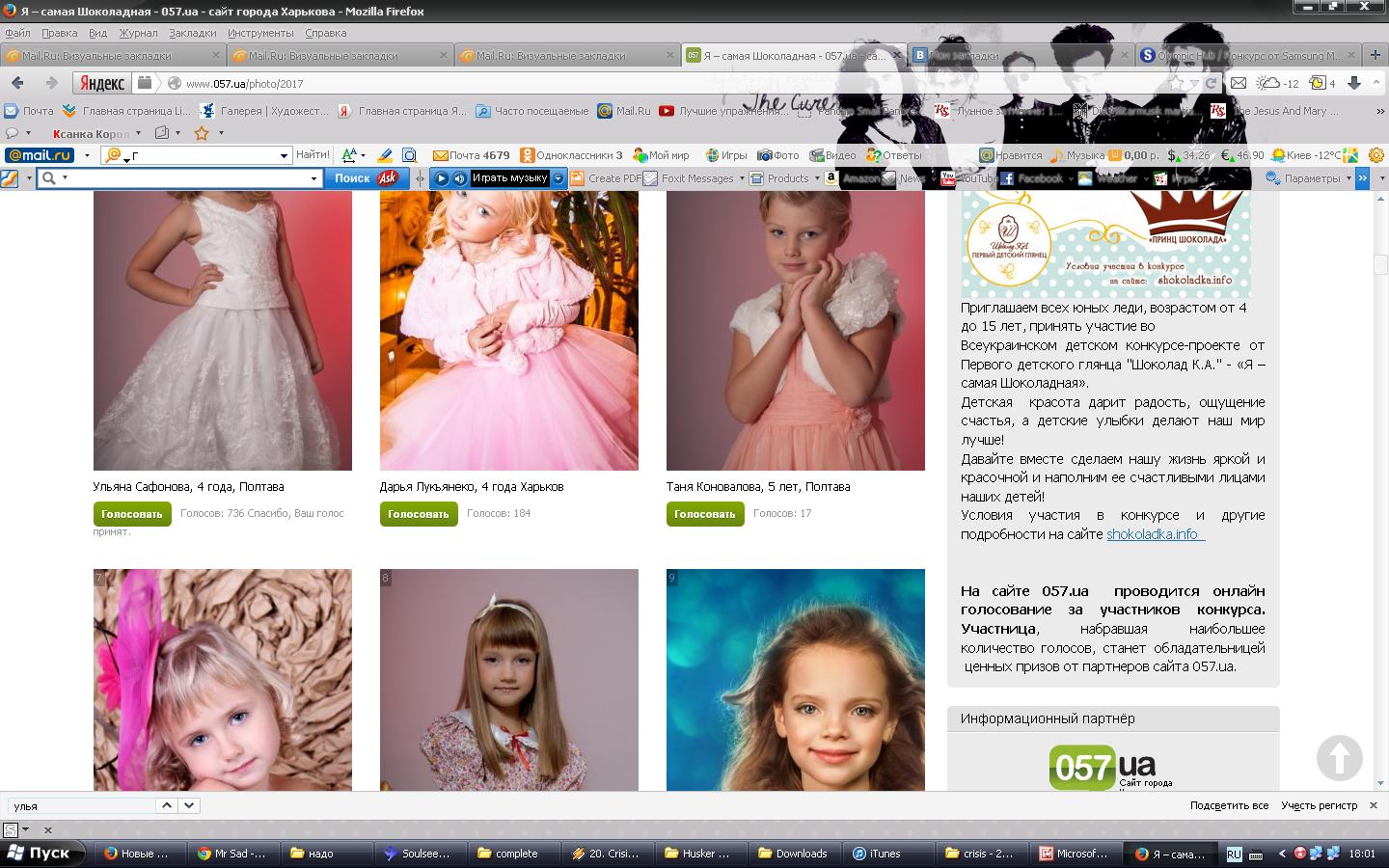Viewport: 1389px width, 868px height.
Task: Click the Нравится button on Mail.ru toolbar
Action: (1011, 154)
